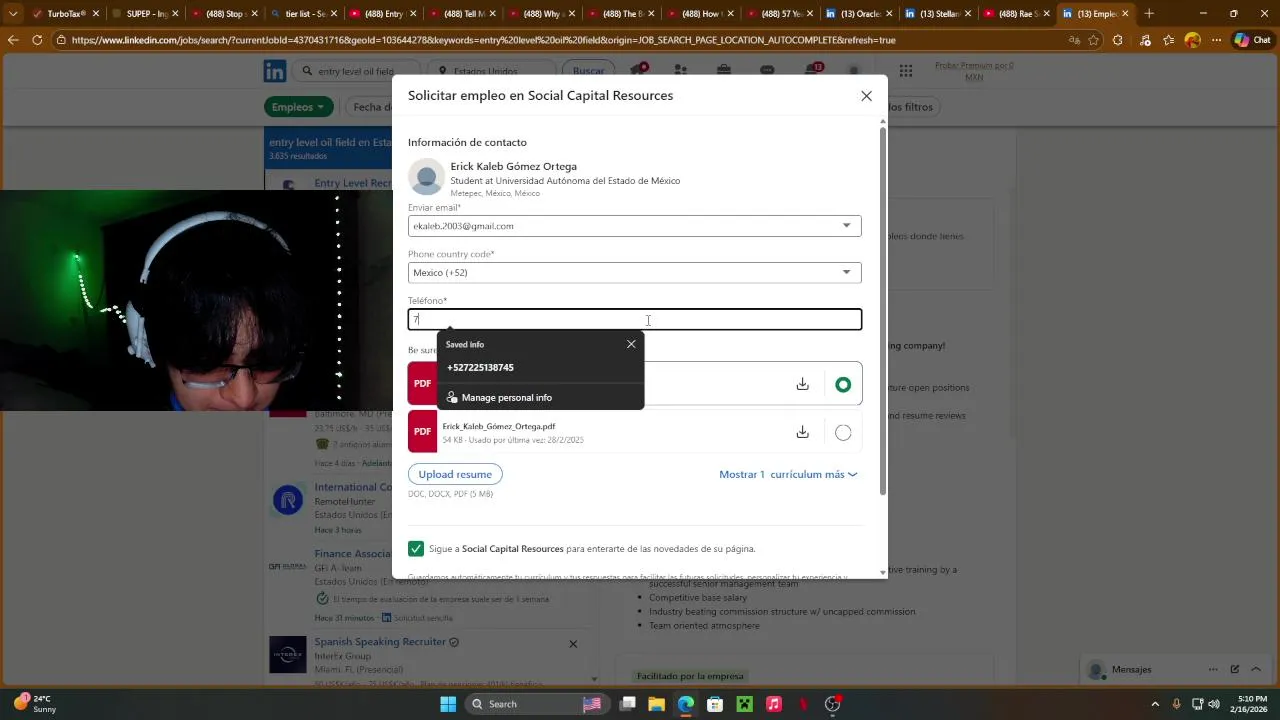This screenshot has width=1280, height=720.
Task: Bookmark this page with star icon
Action: [x=1094, y=40]
